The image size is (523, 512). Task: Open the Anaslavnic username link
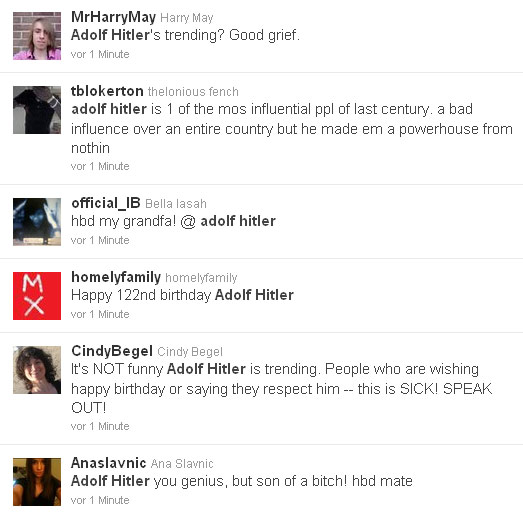[108, 463]
